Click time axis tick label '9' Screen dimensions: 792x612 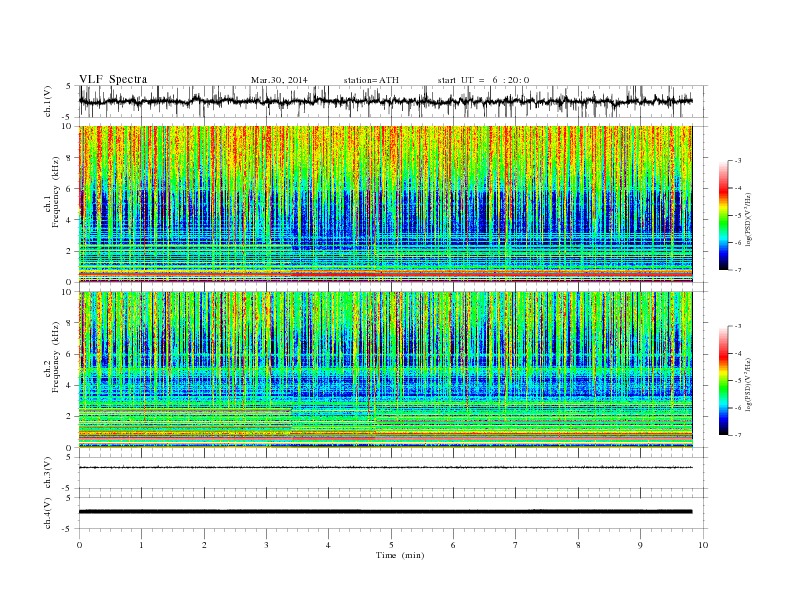click(640, 545)
